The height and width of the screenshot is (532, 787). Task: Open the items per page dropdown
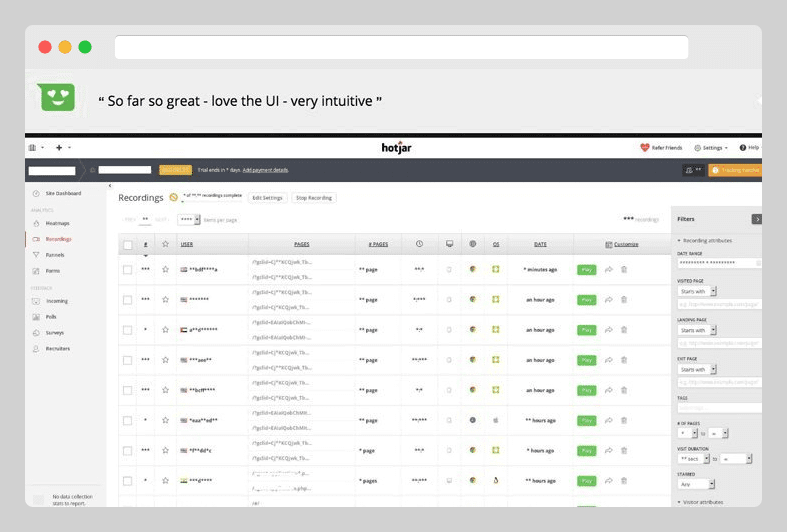[x=189, y=220]
